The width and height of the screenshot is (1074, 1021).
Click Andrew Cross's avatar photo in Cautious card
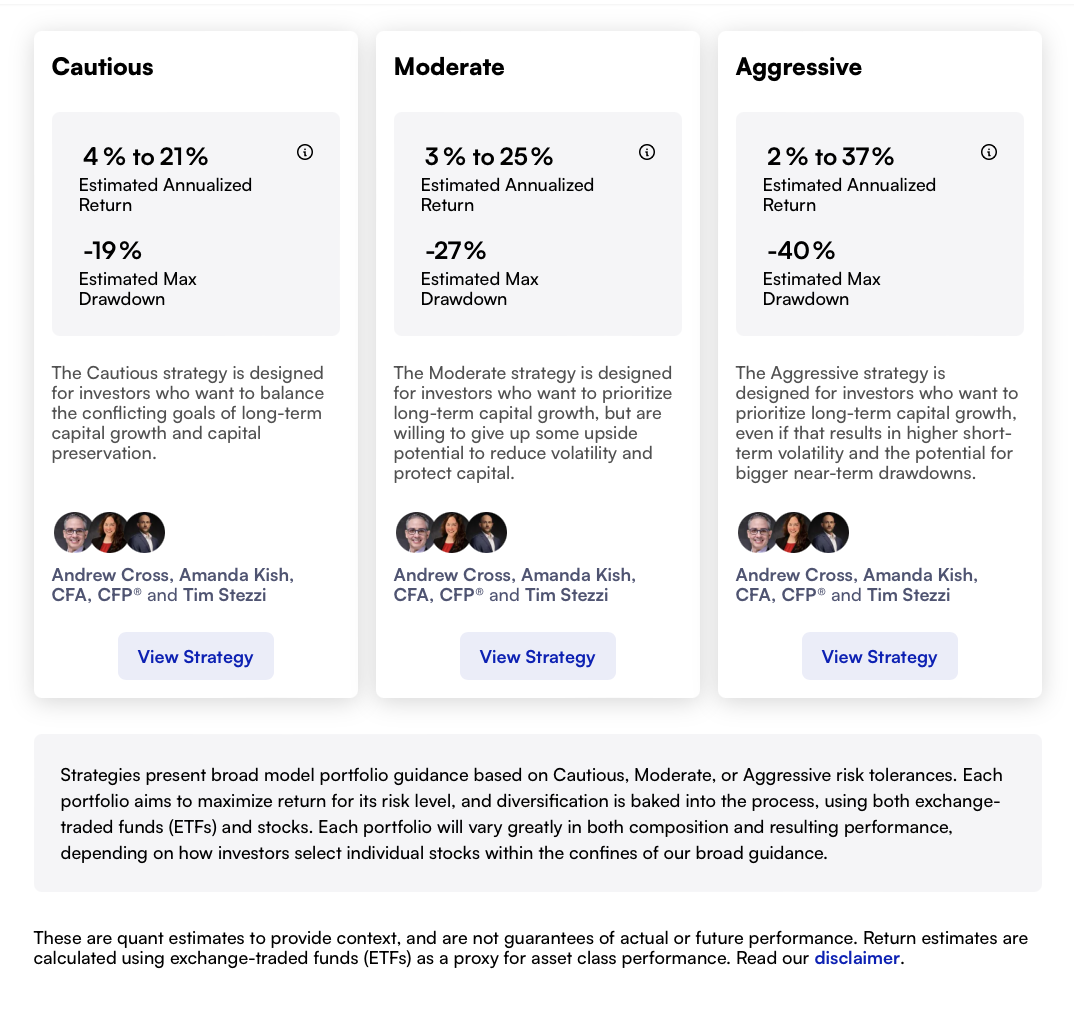73,532
